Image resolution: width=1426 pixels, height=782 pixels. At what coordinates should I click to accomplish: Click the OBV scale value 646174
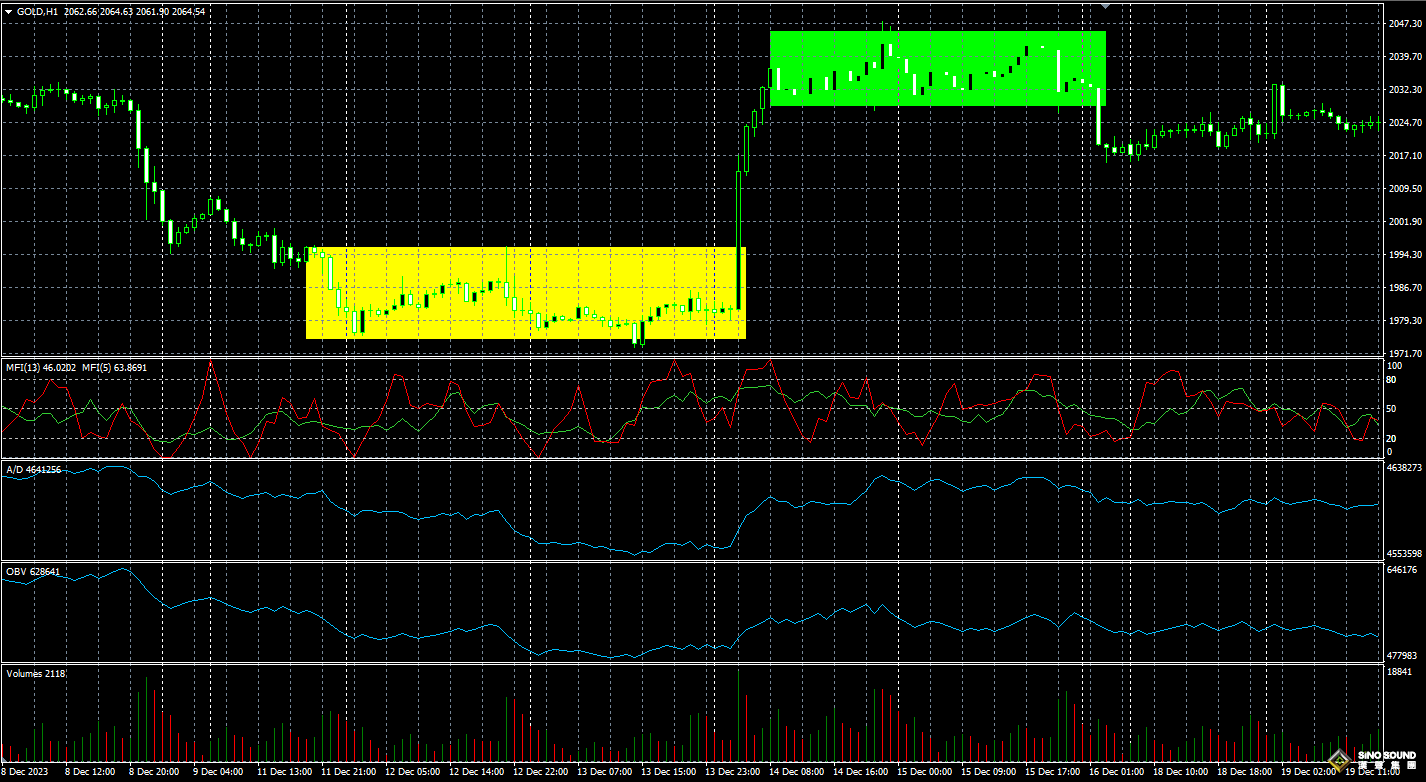click(x=1402, y=570)
